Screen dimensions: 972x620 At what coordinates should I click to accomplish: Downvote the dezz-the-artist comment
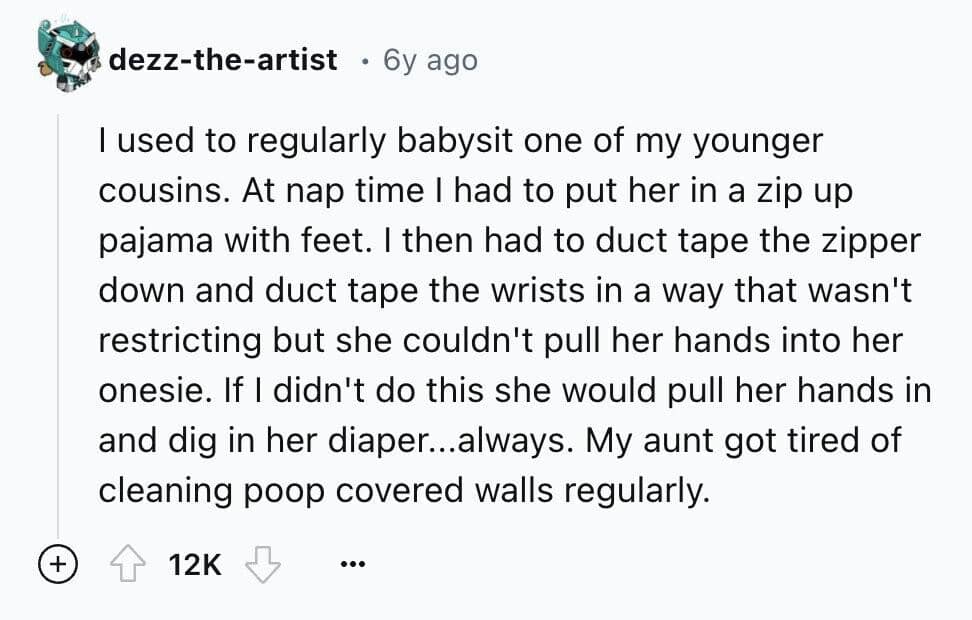(x=260, y=565)
